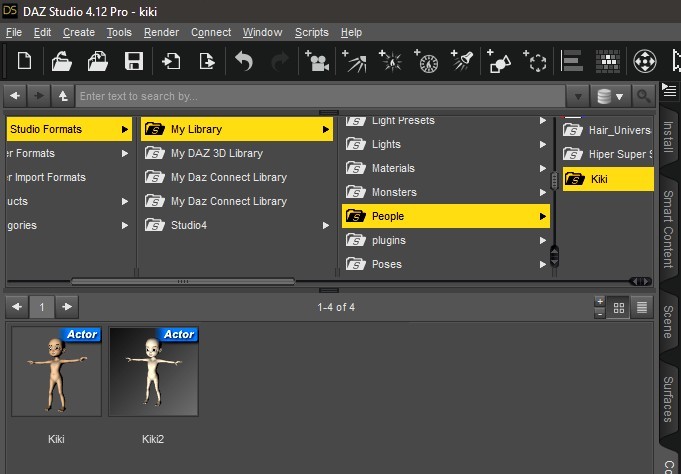The width and height of the screenshot is (681, 474).
Task: Create a new primitive shape
Action: pyautogui.click(x=499, y=61)
